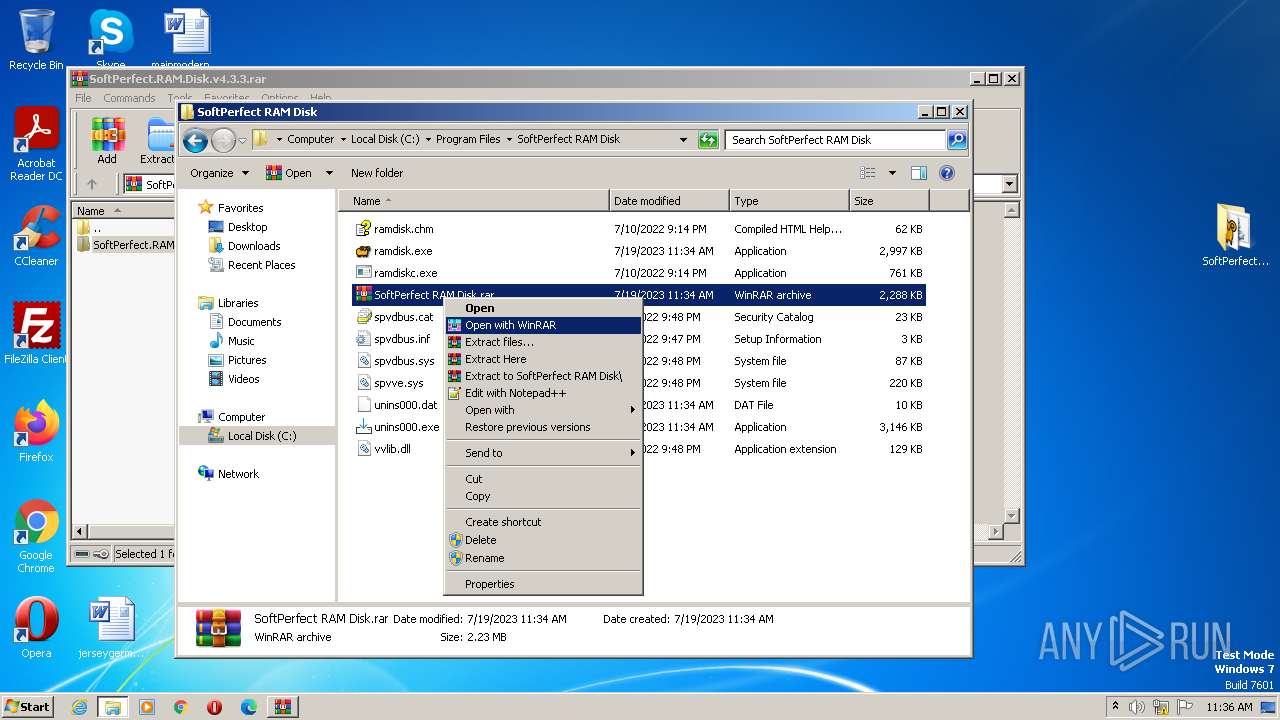Open the Organize dropdown
The image size is (1280, 720).
[x=219, y=173]
